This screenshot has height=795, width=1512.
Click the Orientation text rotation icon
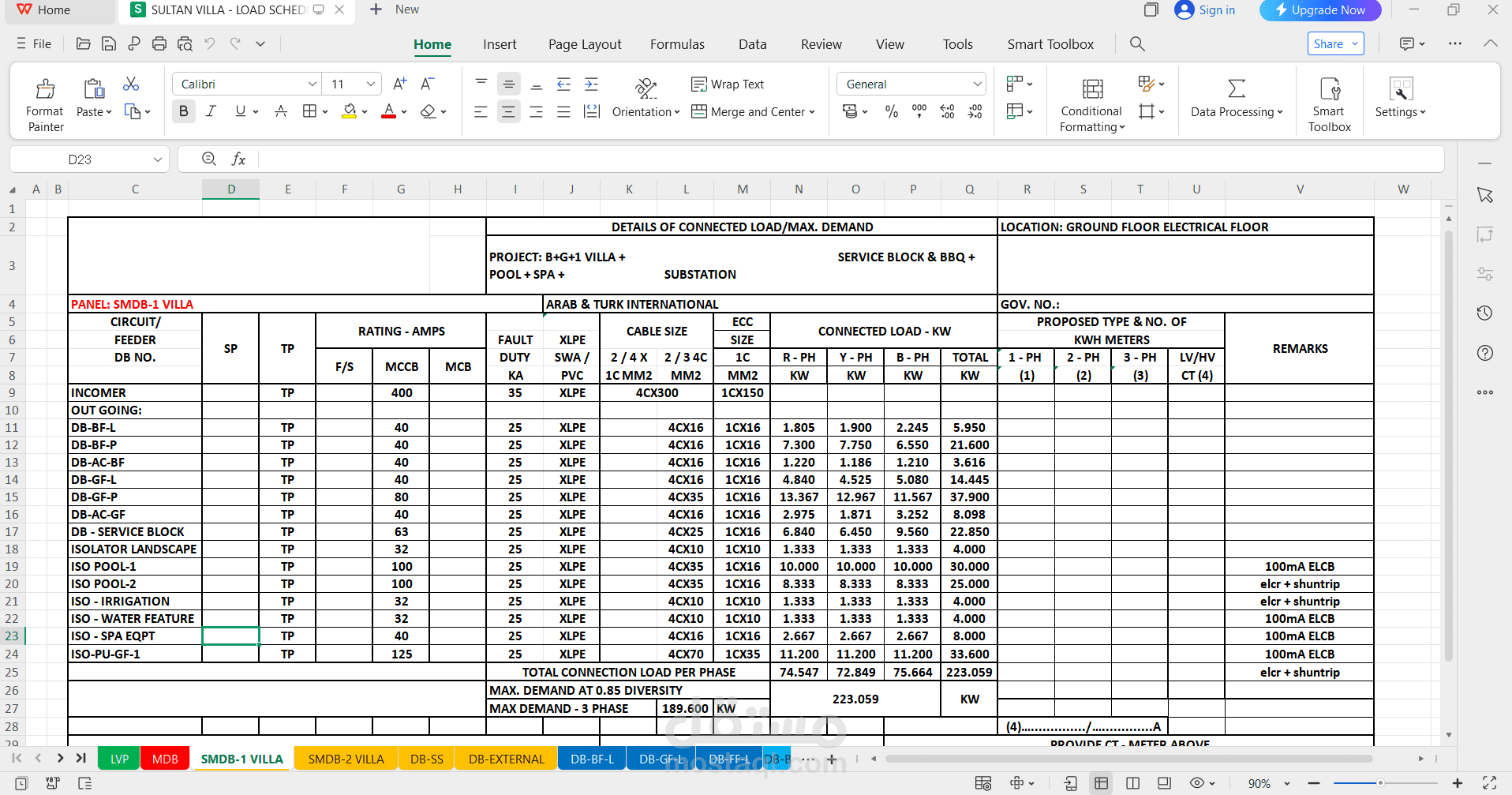[646, 88]
